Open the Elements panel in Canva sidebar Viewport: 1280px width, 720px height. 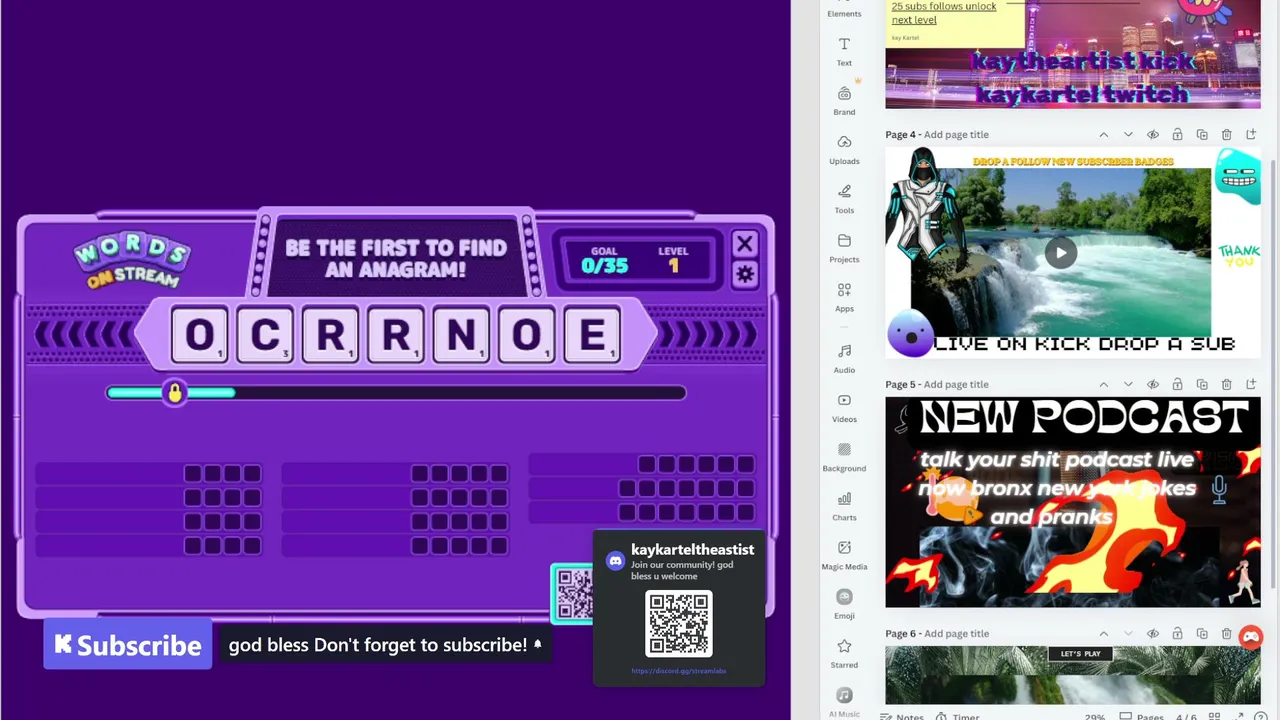tap(844, 10)
